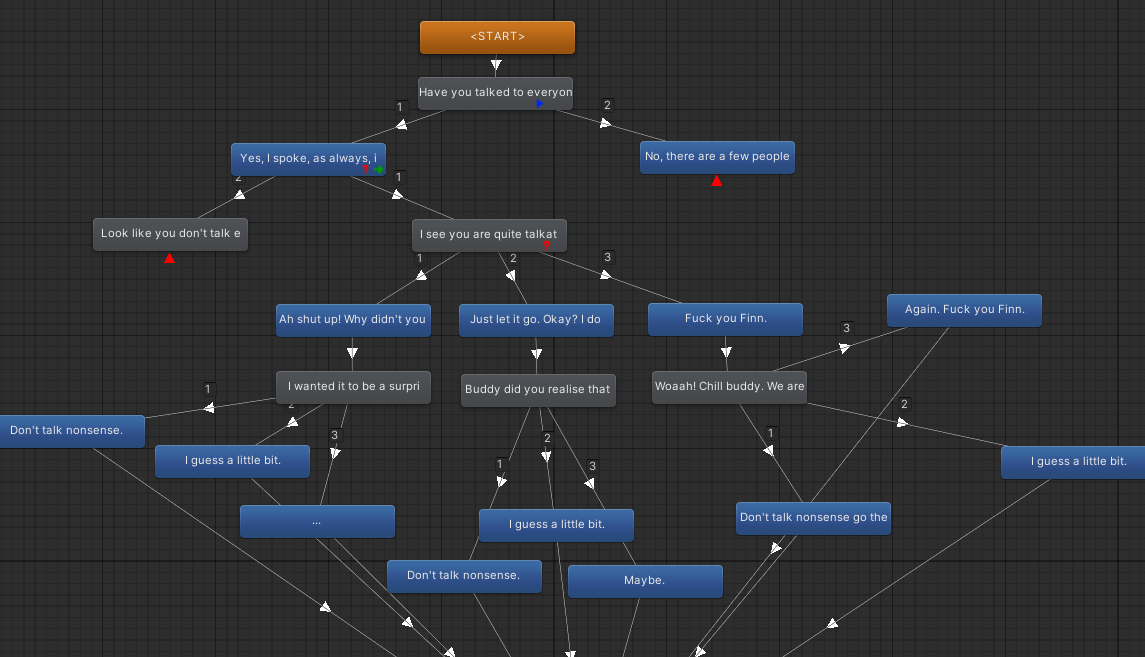This screenshot has height=657, width=1145.
Task: Click the "..." ellipsis response node
Action: click(x=317, y=521)
